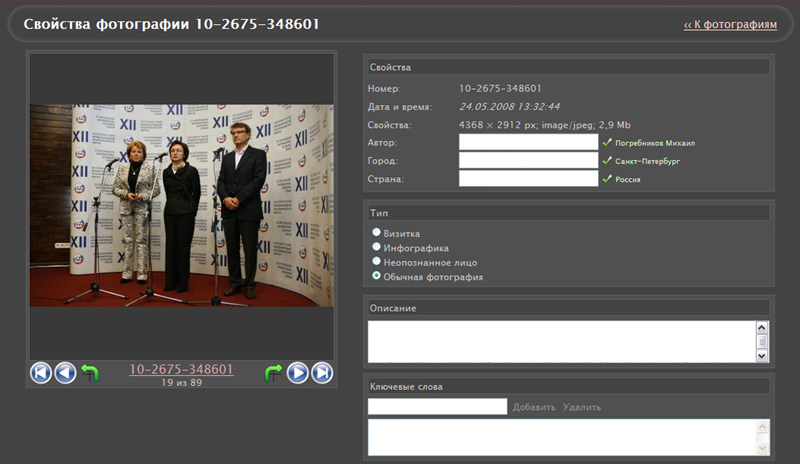The image size is (800, 464).
Task: Go to the next photo
Action: 297,373
